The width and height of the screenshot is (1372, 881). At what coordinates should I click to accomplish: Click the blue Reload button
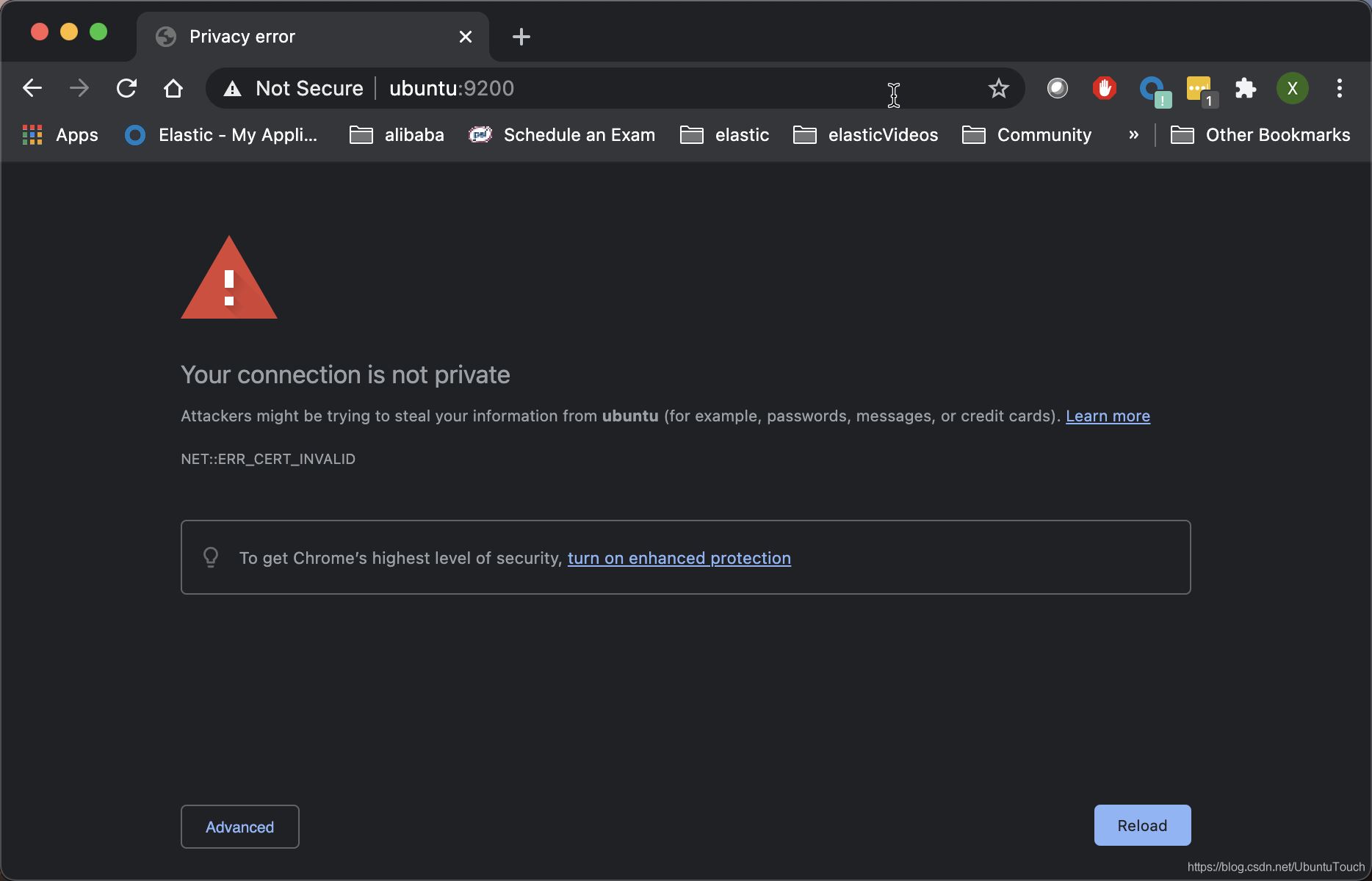pos(1142,825)
